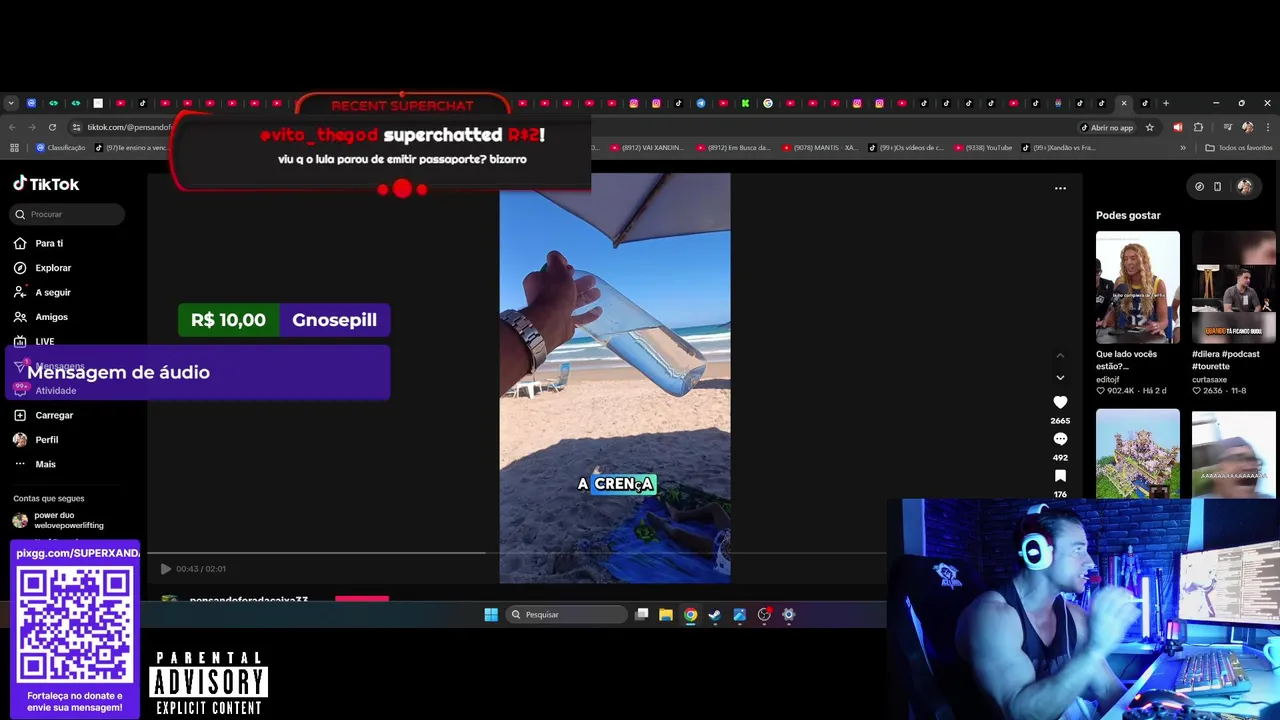The image size is (1280, 720).
Task: Click the Procurar search field
Action: click(x=68, y=214)
